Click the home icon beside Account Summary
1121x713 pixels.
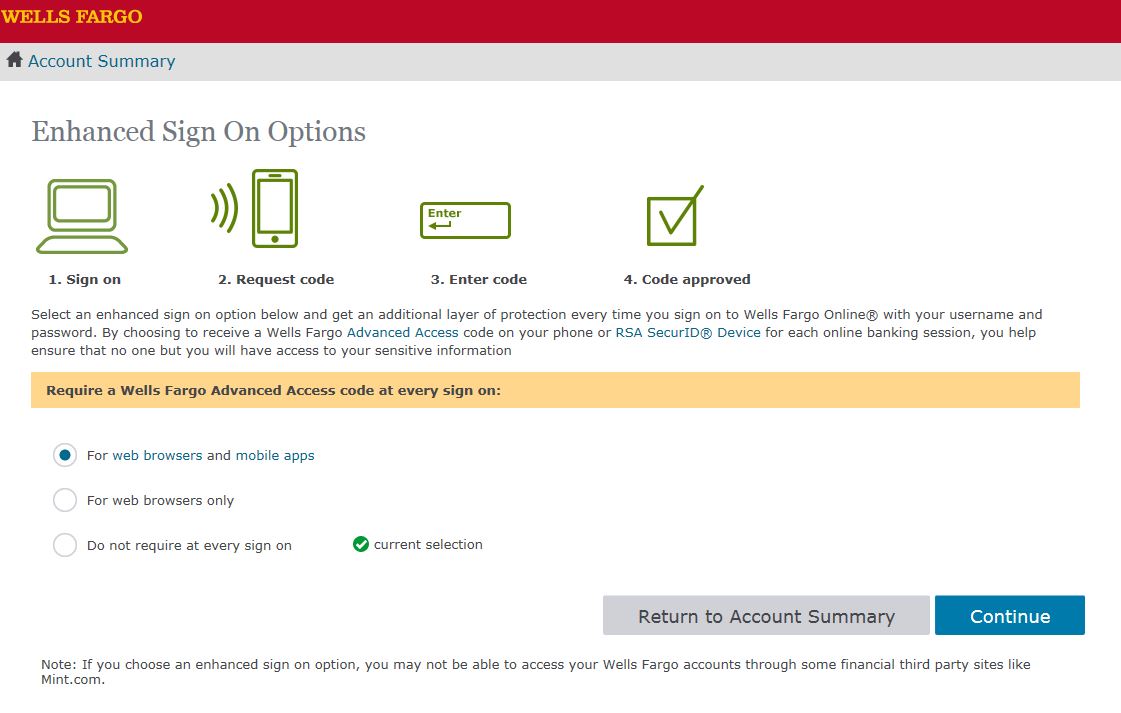click(14, 59)
